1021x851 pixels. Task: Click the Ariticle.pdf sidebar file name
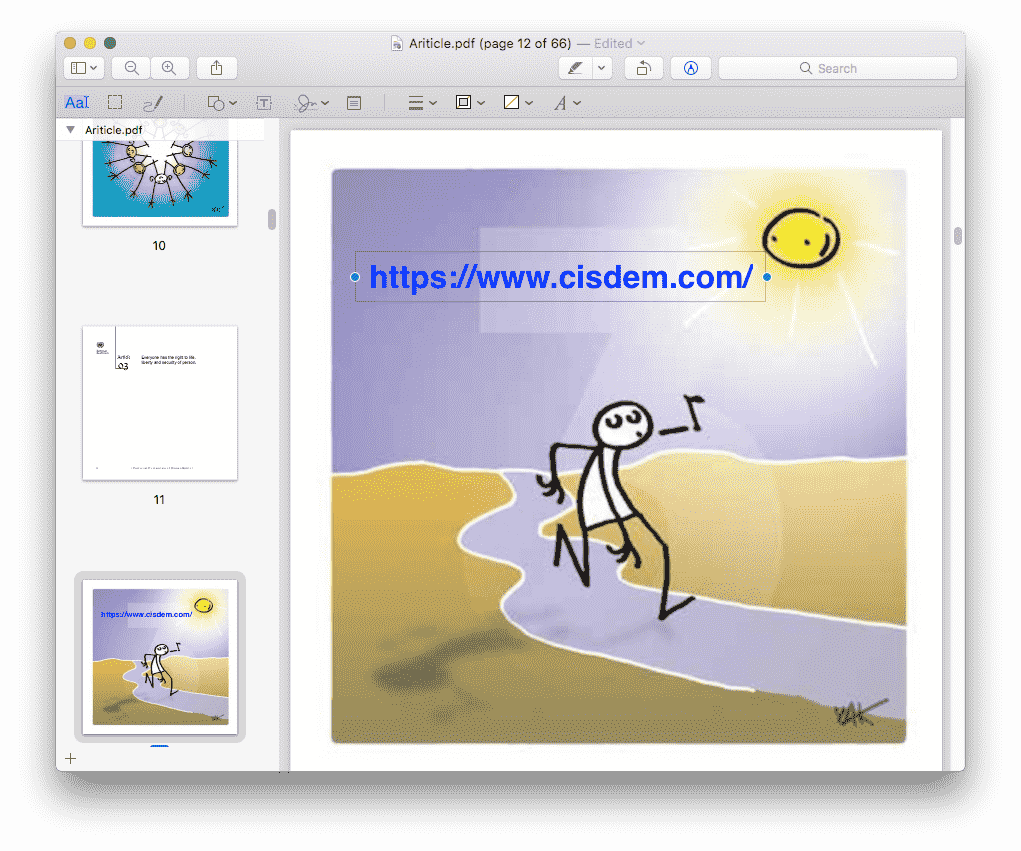coord(113,130)
